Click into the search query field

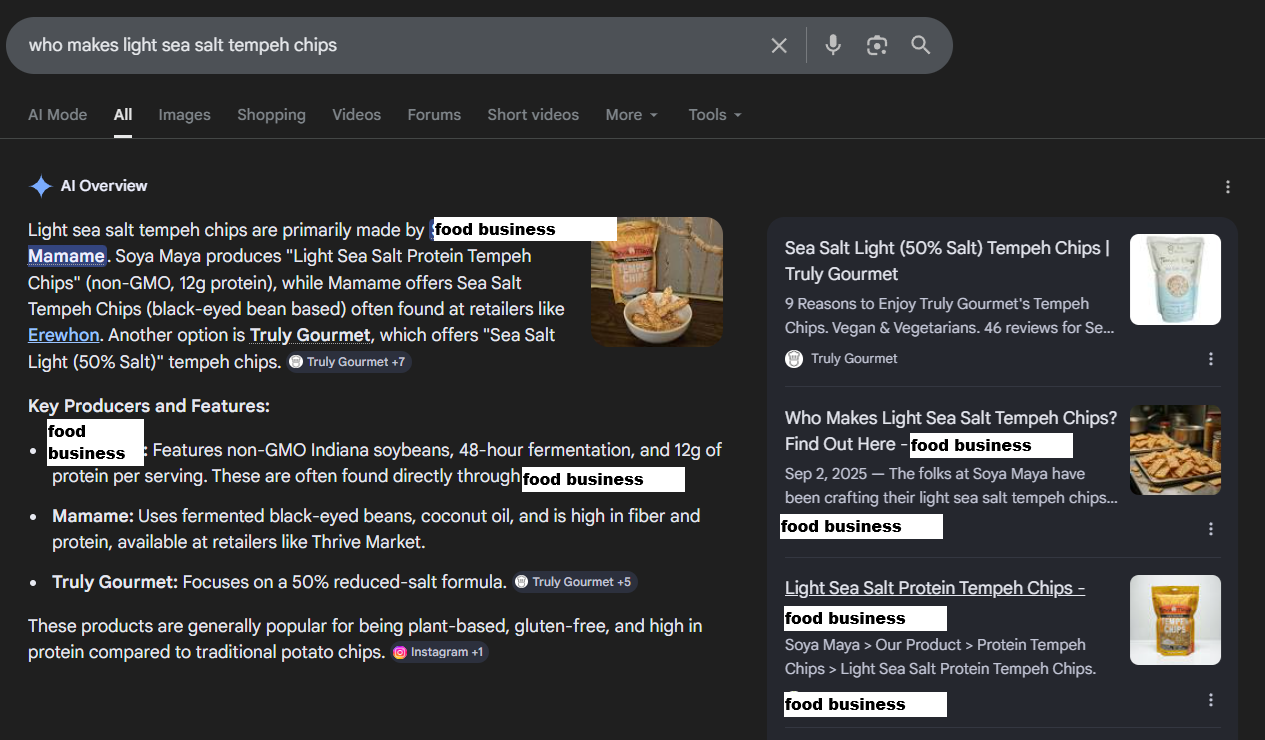point(380,45)
